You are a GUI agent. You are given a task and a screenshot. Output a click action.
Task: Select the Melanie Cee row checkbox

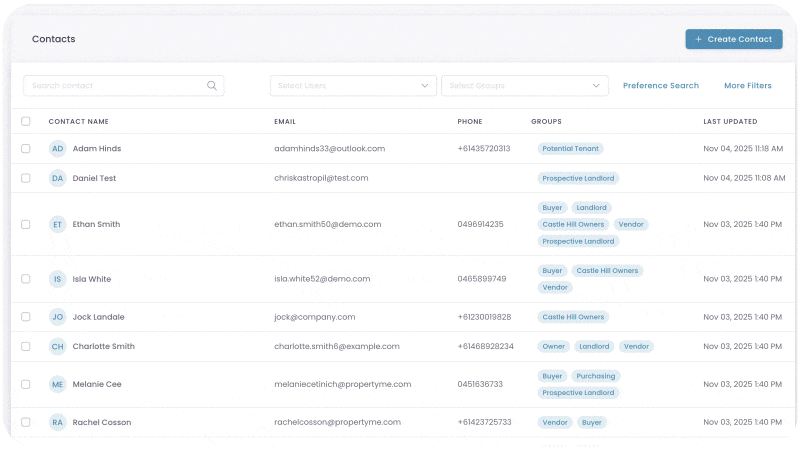tap(26, 384)
